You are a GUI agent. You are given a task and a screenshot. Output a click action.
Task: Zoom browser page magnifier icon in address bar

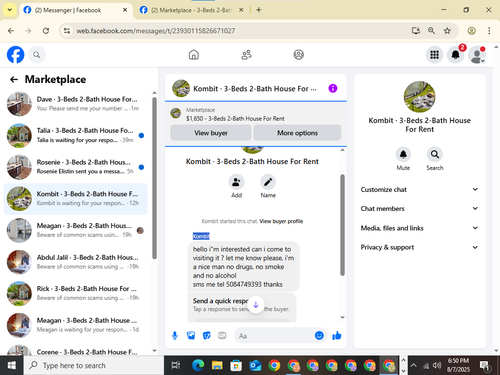(x=431, y=31)
